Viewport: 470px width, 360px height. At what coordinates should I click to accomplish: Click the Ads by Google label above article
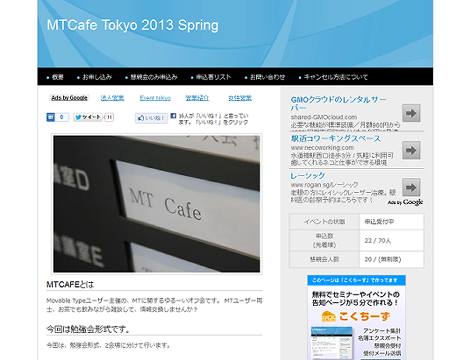tap(69, 98)
